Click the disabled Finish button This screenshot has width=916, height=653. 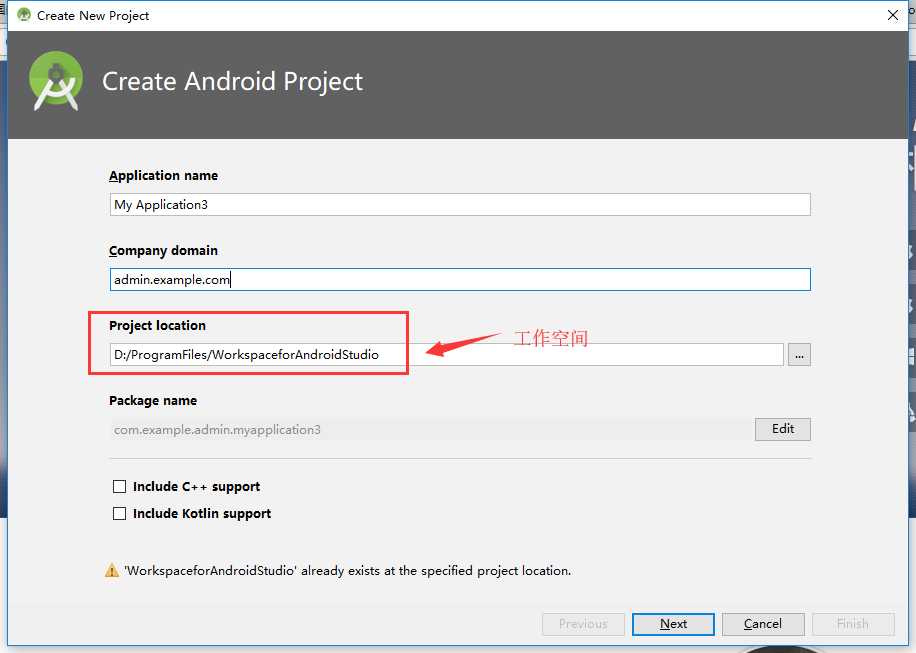[x=852, y=624]
